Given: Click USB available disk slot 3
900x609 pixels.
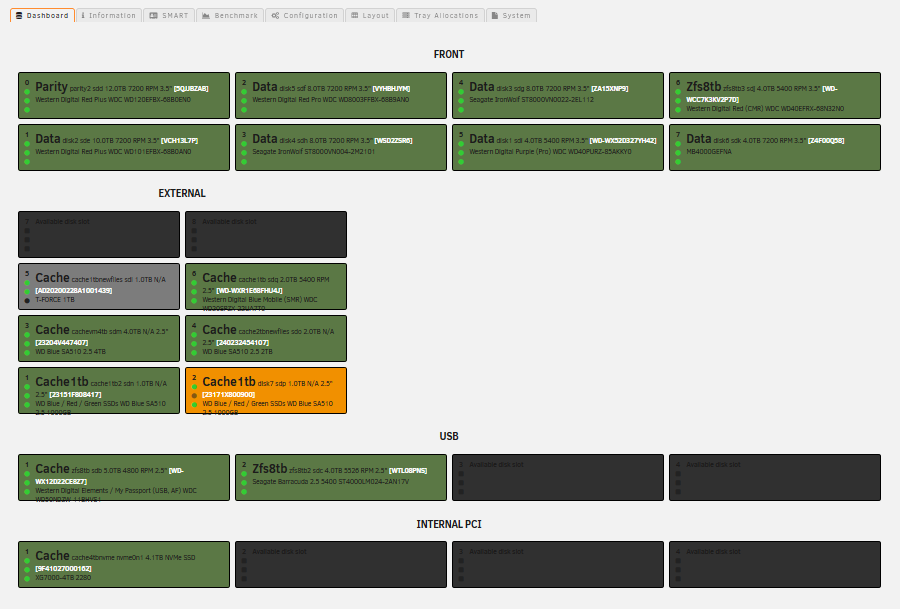Looking at the screenshot, I should point(558,478).
